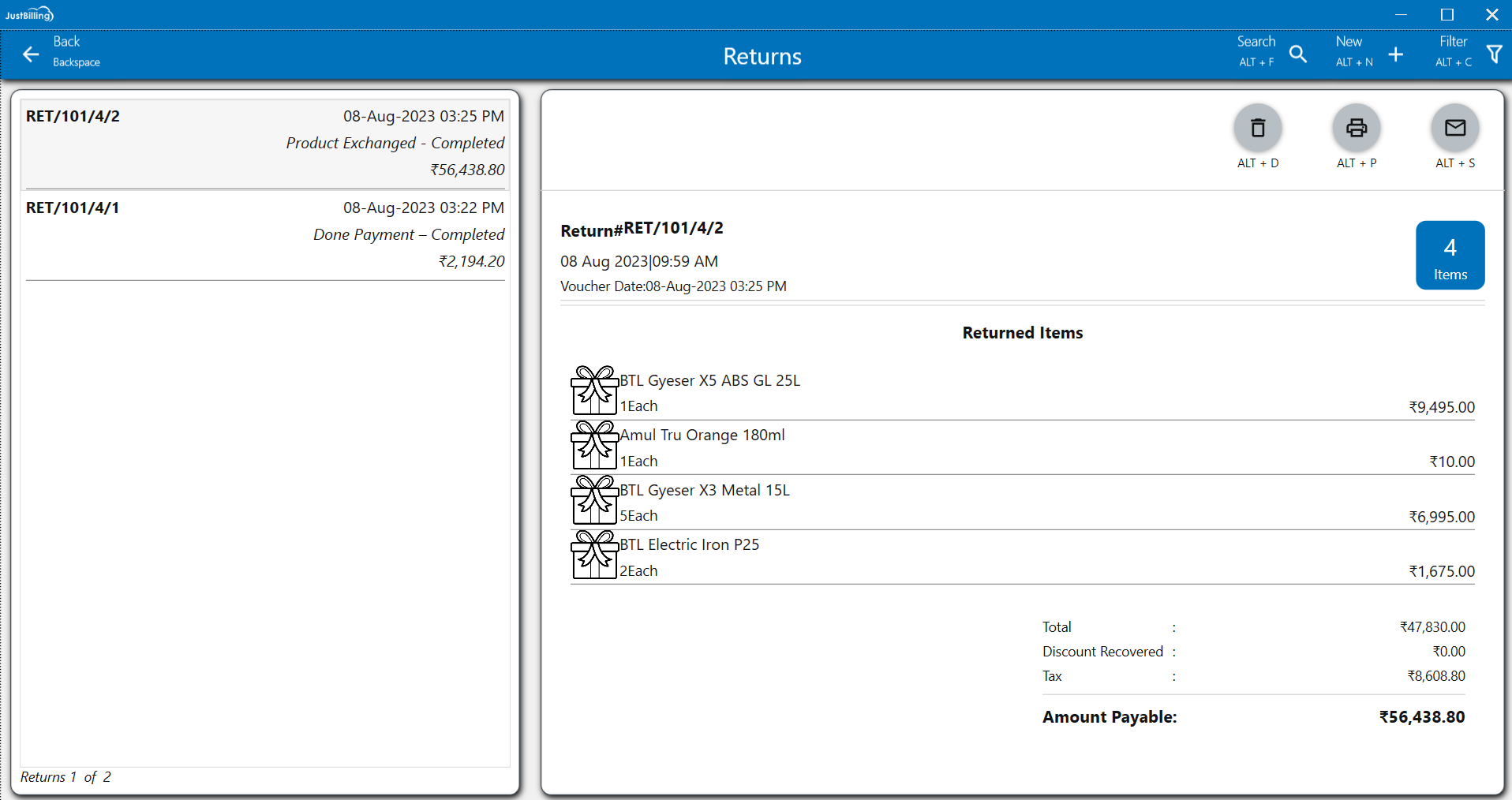The height and width of the screenshot is (800, 1512).
Task: Print the return using printer icon
Action: coord(1357,128)
